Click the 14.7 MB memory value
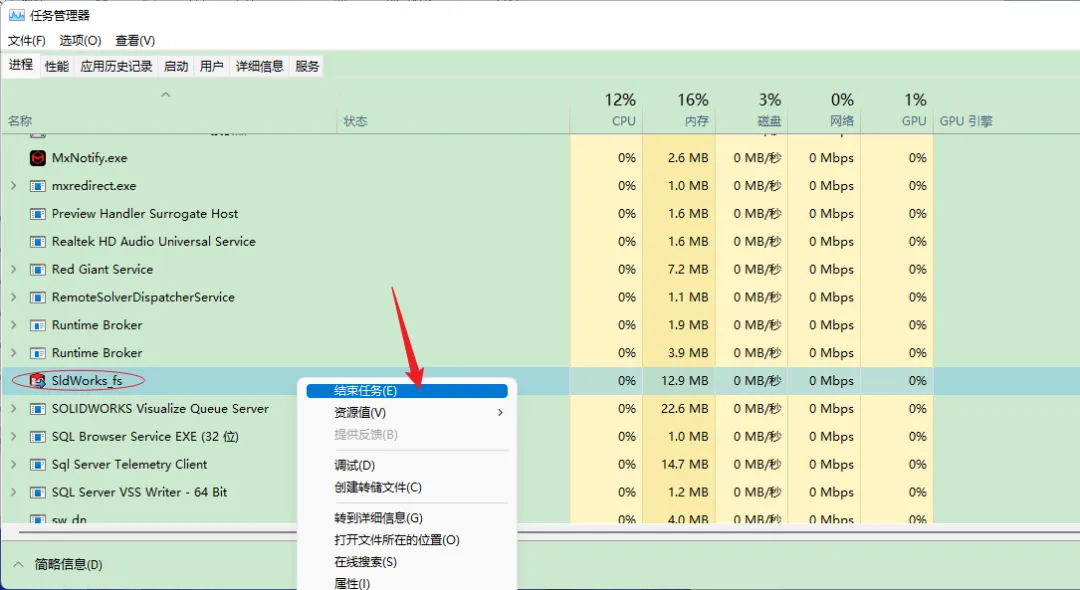Image resolution: width=1080 pixels, height=590 pixels. [685, 465]
